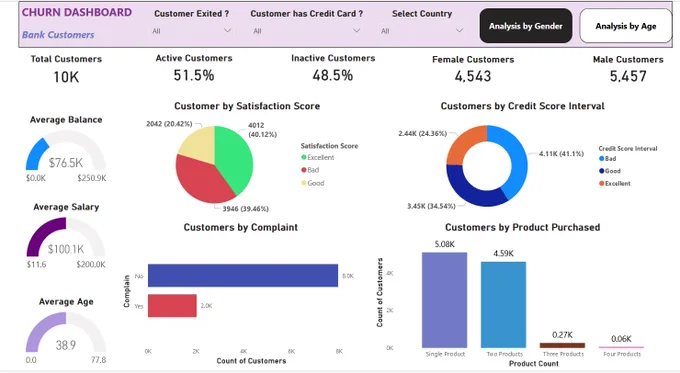Click the Bad satisfaction legend marker
This screenshot has width=680, height=373.
click(304, 170)
